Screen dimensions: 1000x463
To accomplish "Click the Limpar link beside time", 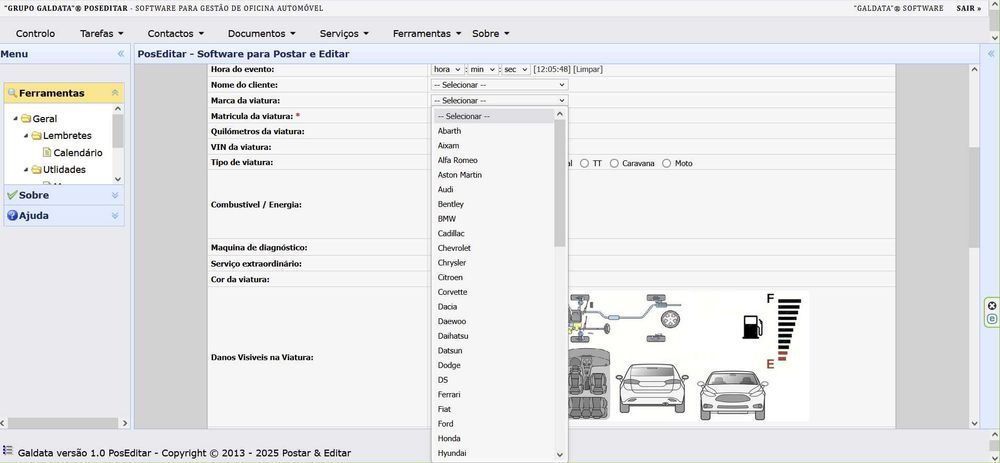I will 587,69.
